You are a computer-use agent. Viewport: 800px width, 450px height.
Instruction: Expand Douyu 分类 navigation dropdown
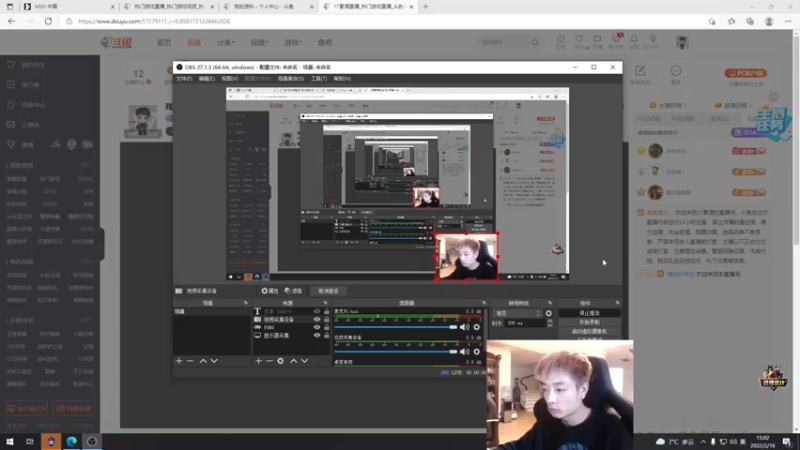pyautogui.click(x=226, y=42)
